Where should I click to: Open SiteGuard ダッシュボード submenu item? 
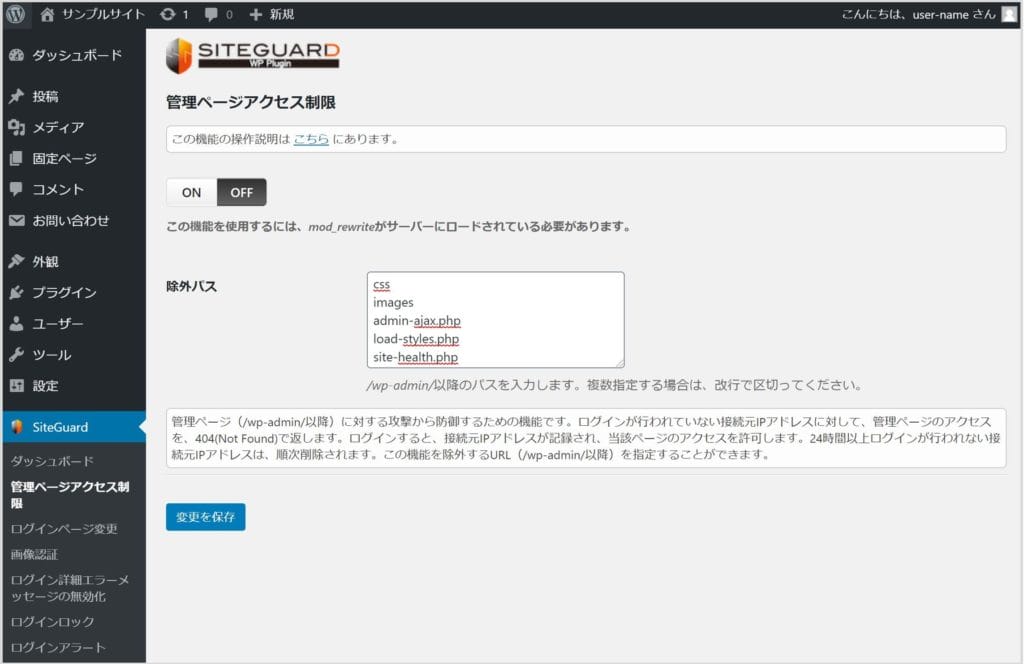[x=52, y=462]
